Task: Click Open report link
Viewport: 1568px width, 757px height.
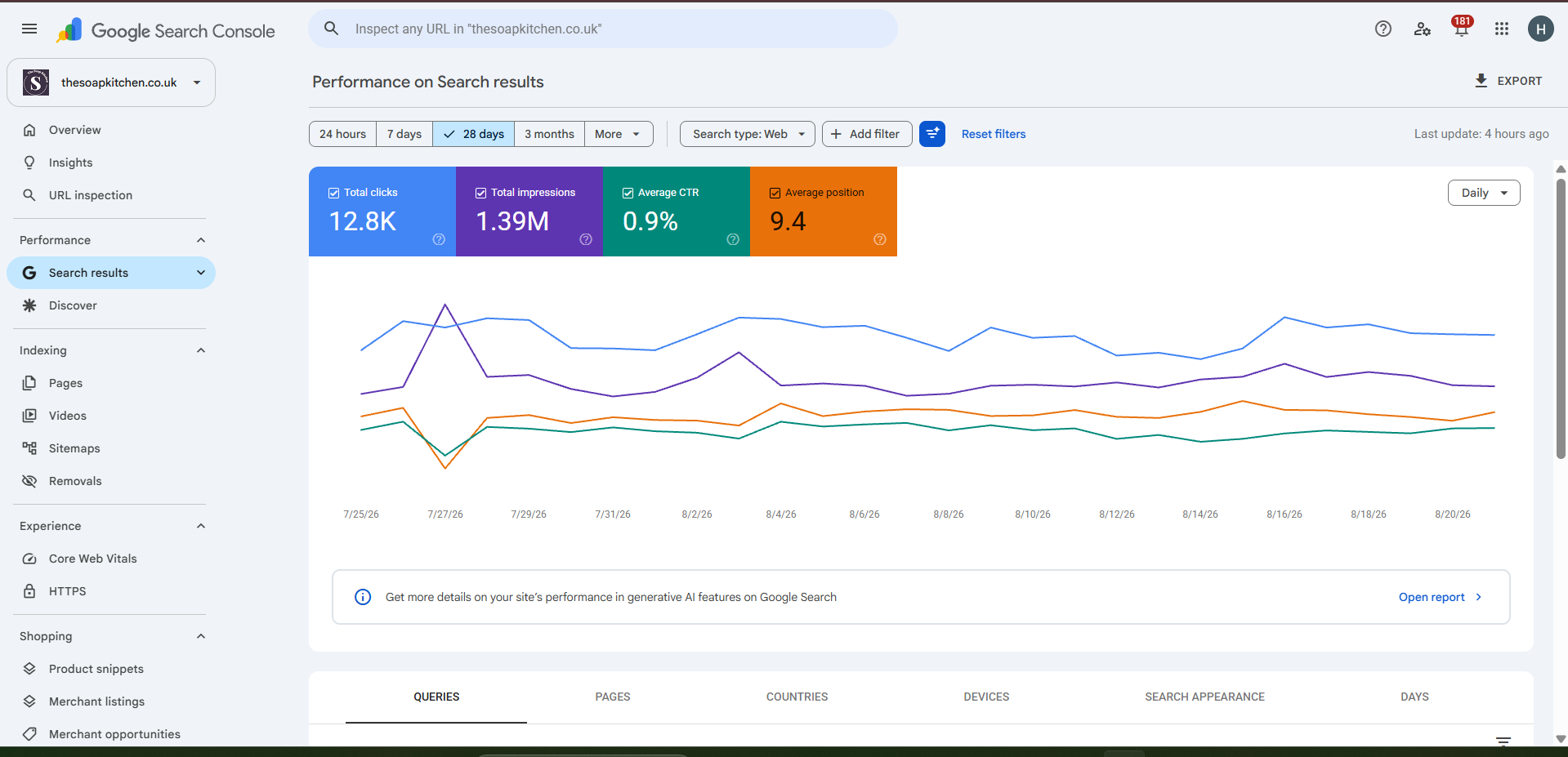Action: click(1440, 597)
